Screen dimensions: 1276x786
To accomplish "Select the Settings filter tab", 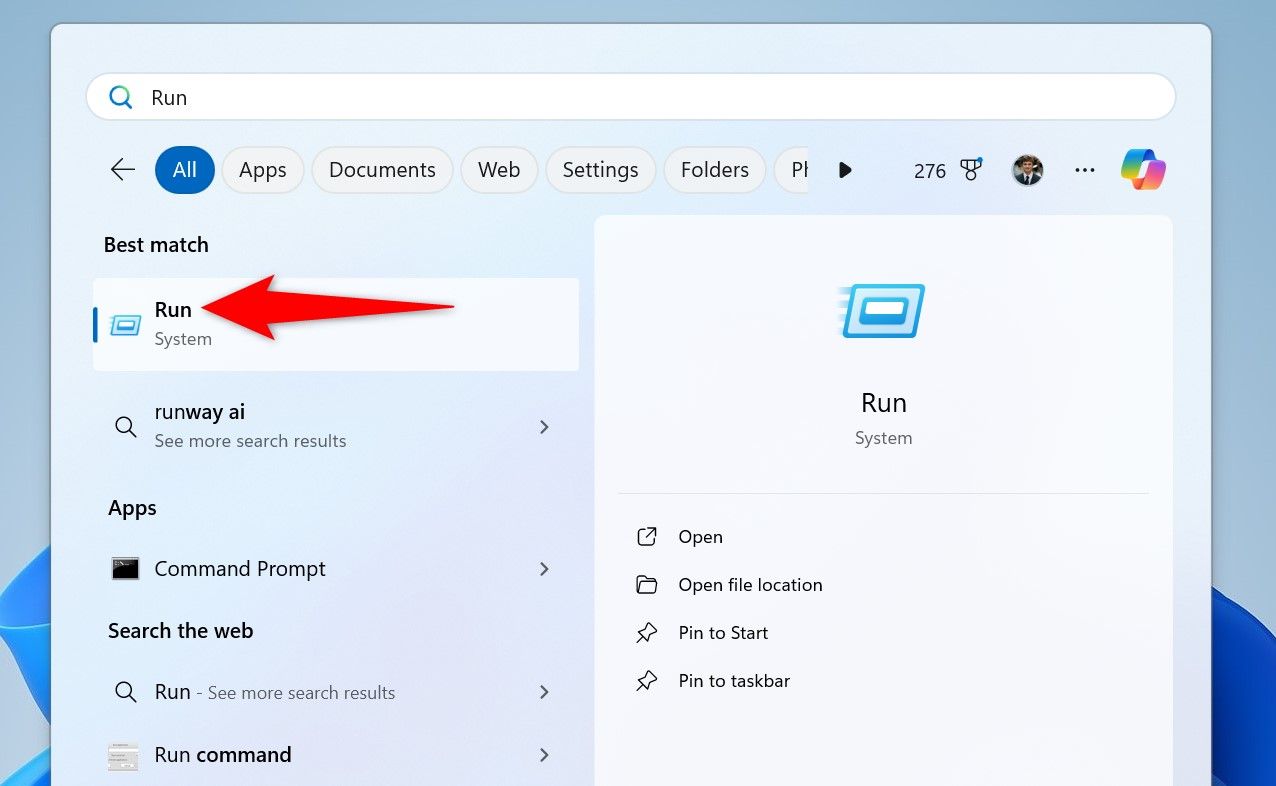I will 600,170.
